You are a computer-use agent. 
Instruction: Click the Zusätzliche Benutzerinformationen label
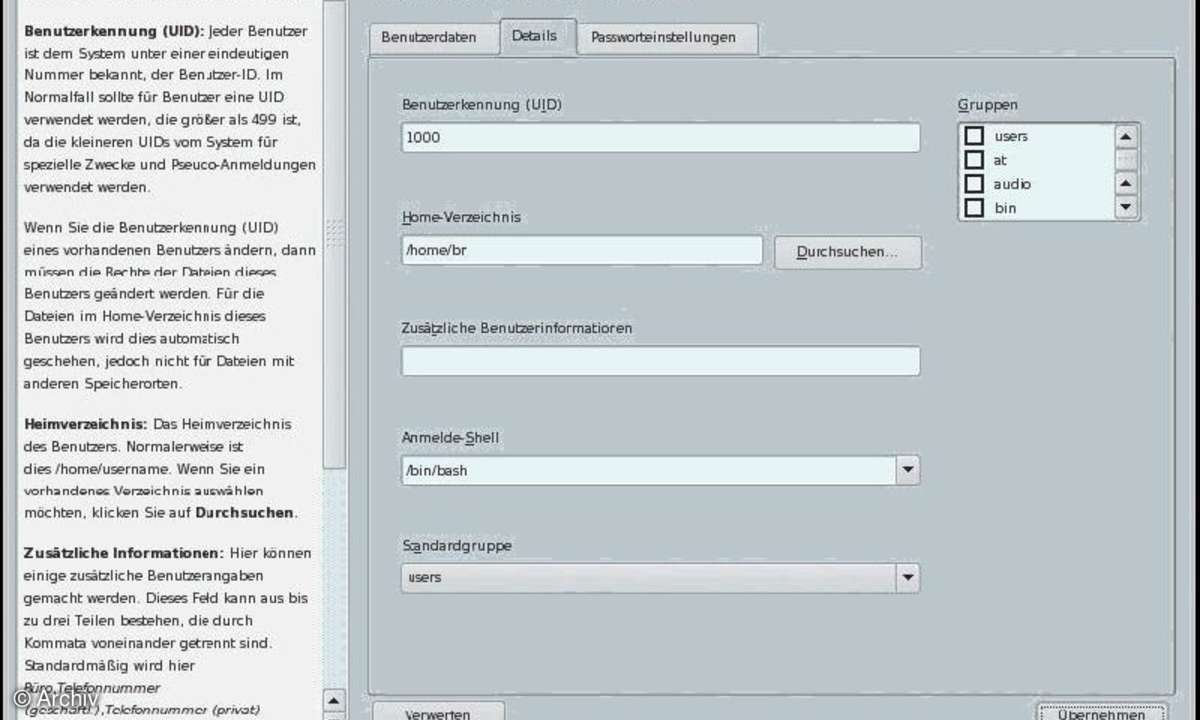coord(517,327)
